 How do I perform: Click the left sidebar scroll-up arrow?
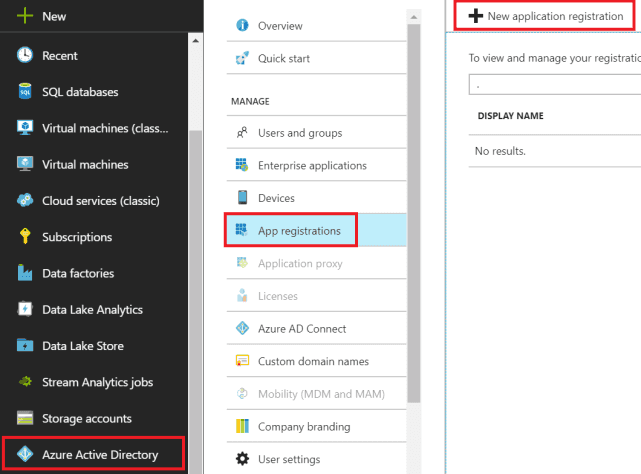195,41
